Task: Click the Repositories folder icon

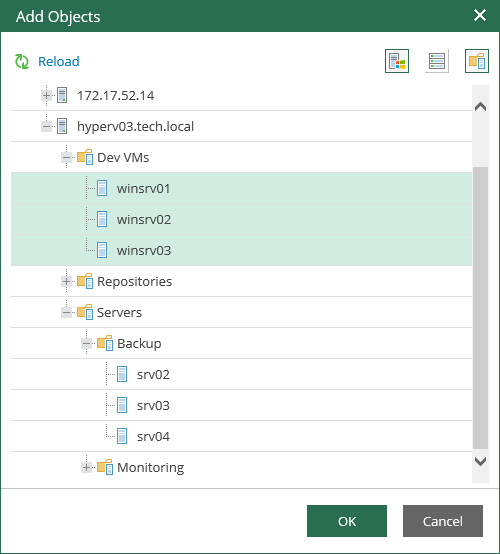Action: coord(85,281)
